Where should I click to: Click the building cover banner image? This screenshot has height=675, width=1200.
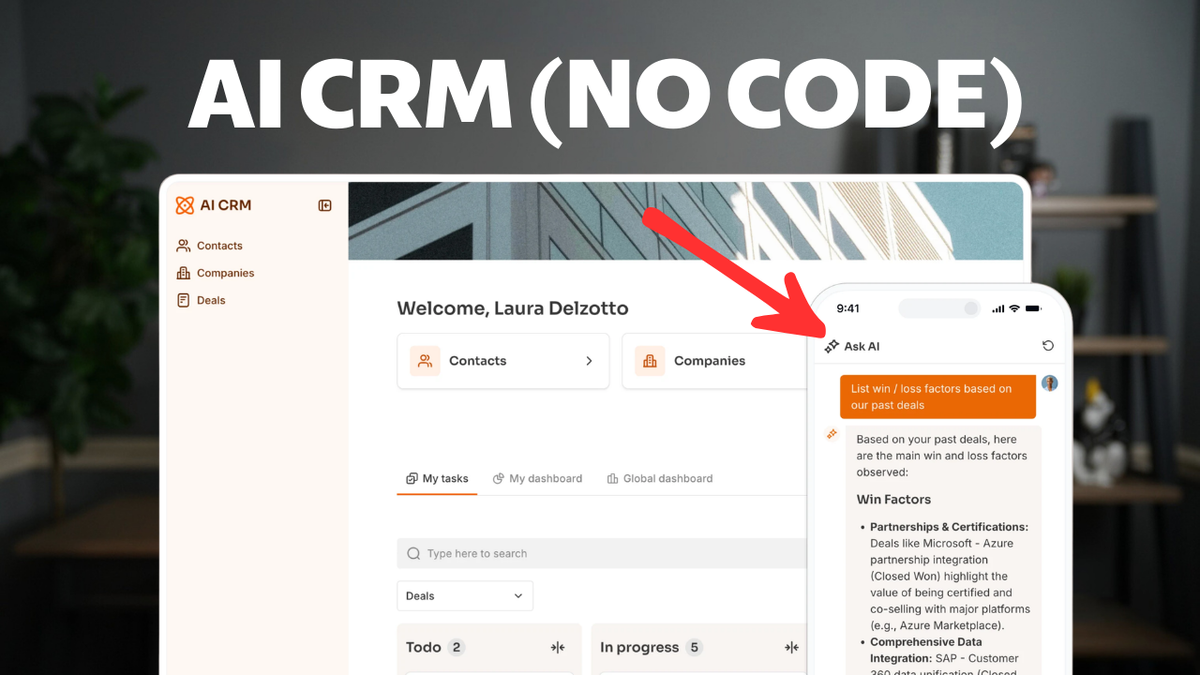688,220
